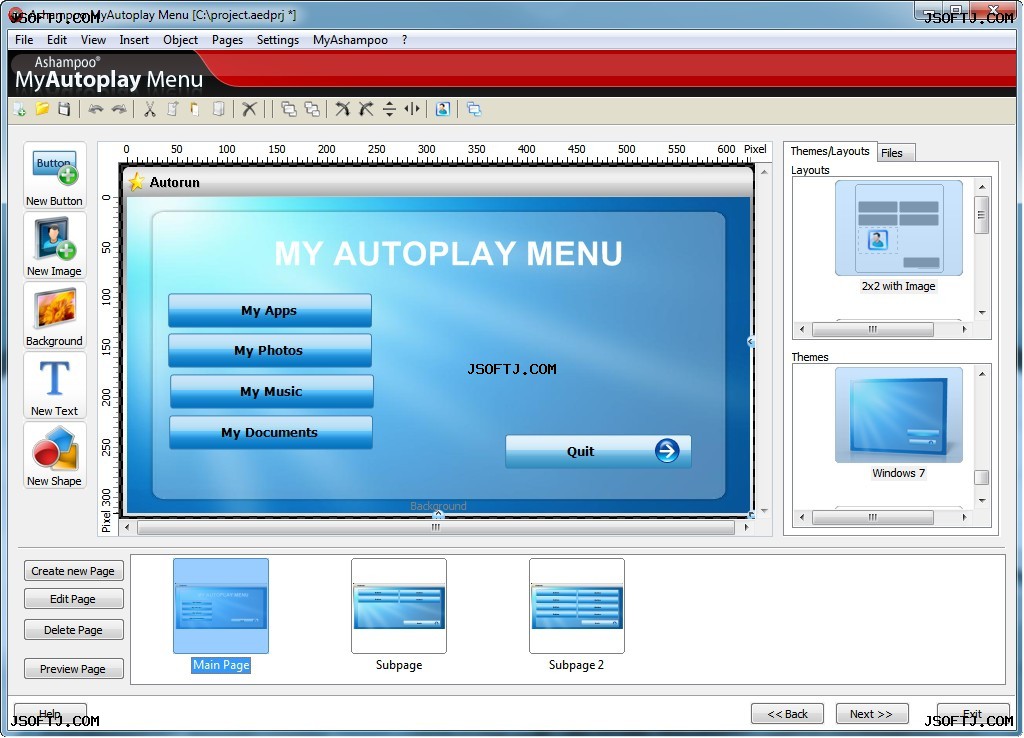Click the Save project floppy icon
This screenshot has height=738, width=1024.
click(x=64, y=109)
